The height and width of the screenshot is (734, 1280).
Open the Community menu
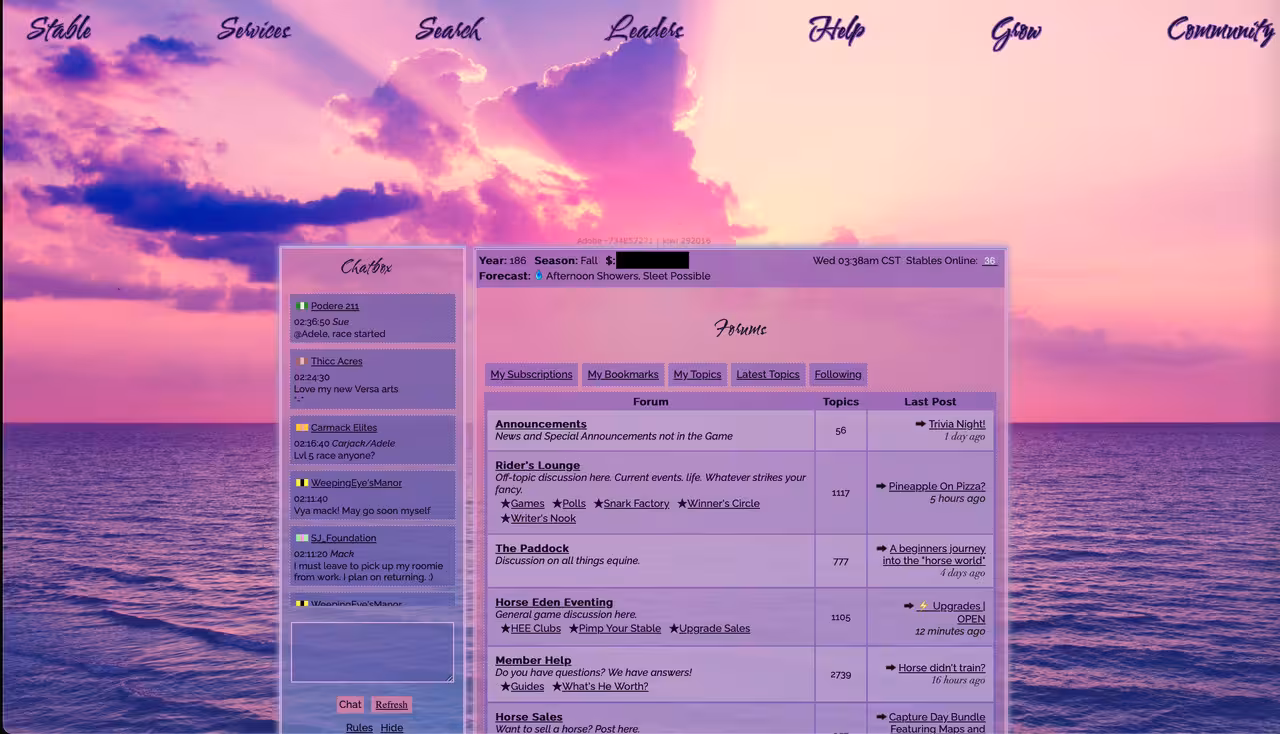pos(1220,30)
